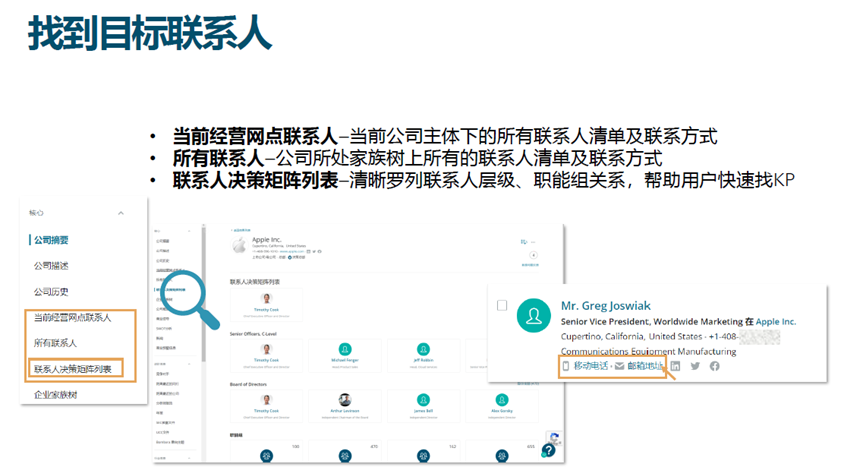
Task: Open 联系人决策矩阵列表 menu item
Action: coord(72,369)
